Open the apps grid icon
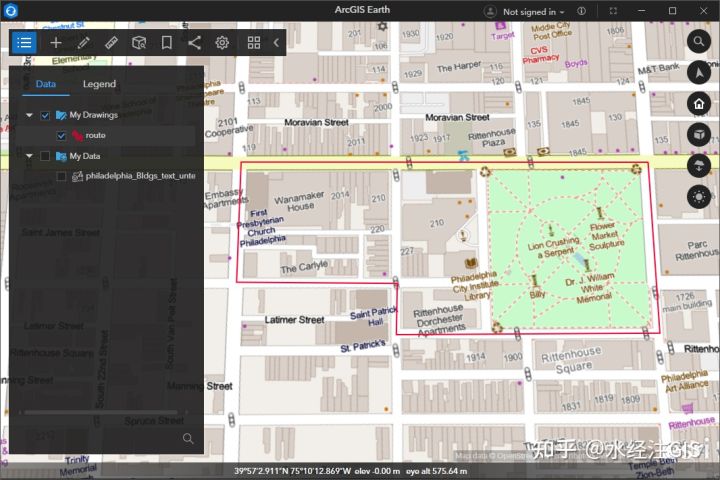The height and width of the screenshot is (480, 720). click(x=254, y=43)
